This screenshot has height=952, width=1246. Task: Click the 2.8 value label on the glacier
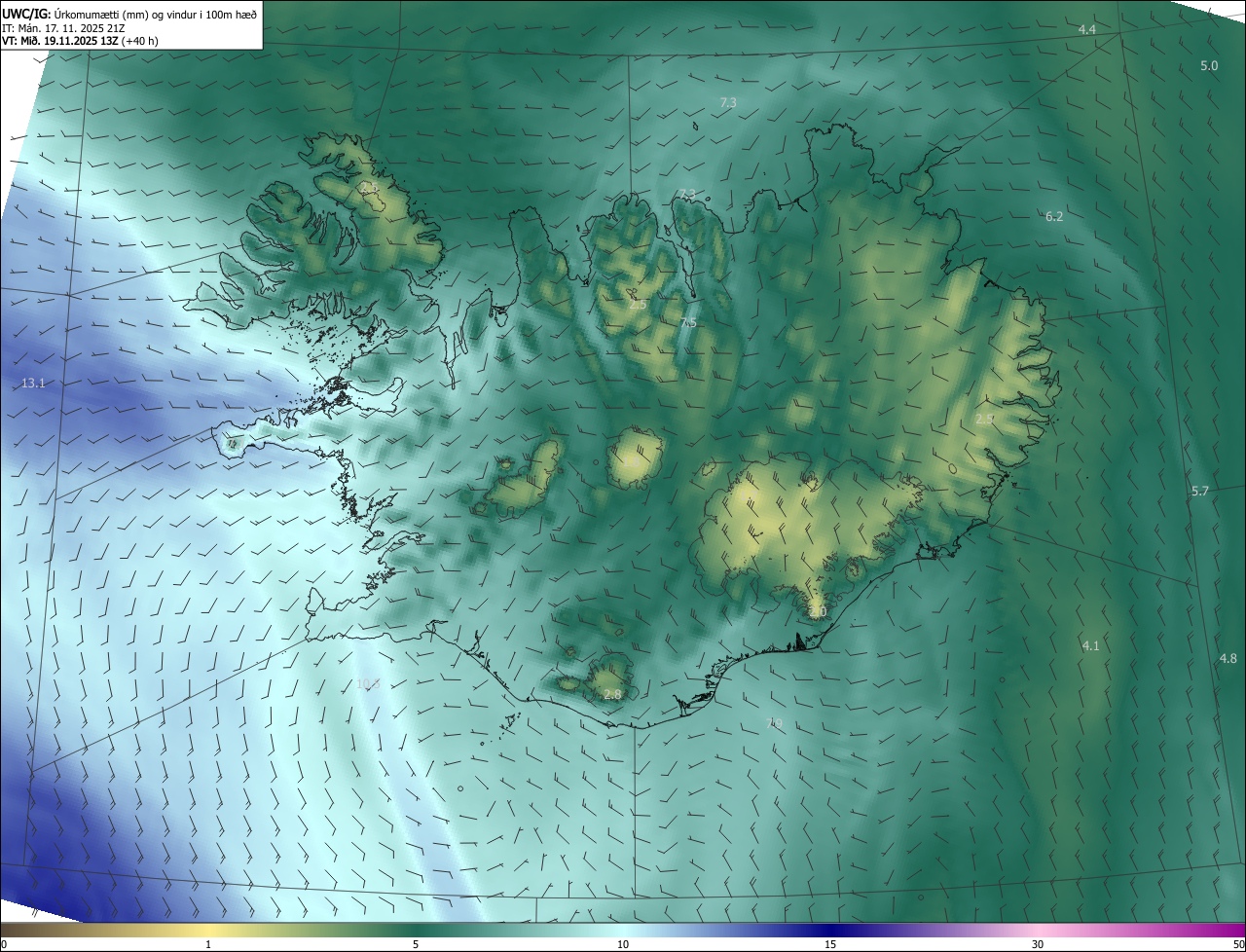612,694
